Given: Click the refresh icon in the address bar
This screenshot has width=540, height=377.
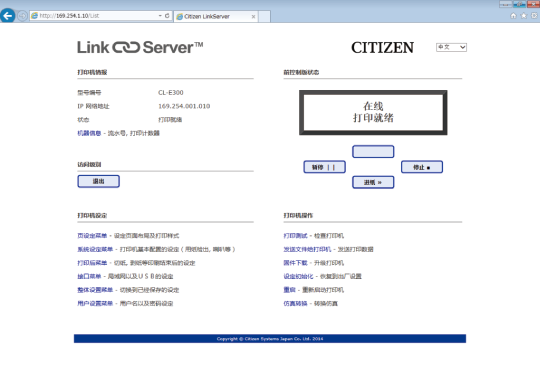Looking at the screenshot, I should pyautogui.click(x=167, y=16).
